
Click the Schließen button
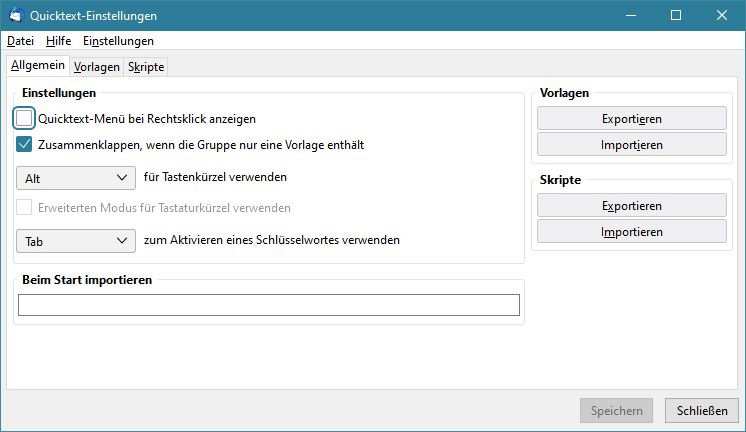pyautogui.click(x=702, y=411)
